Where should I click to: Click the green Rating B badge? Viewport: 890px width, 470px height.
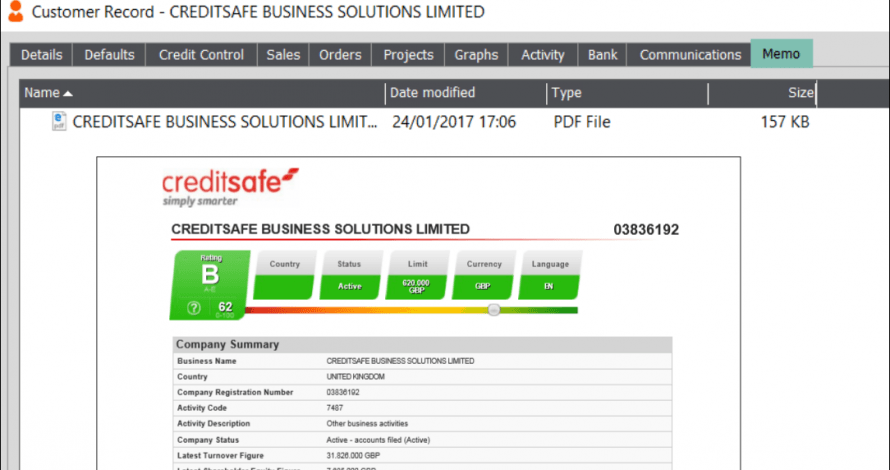point(210,284)
